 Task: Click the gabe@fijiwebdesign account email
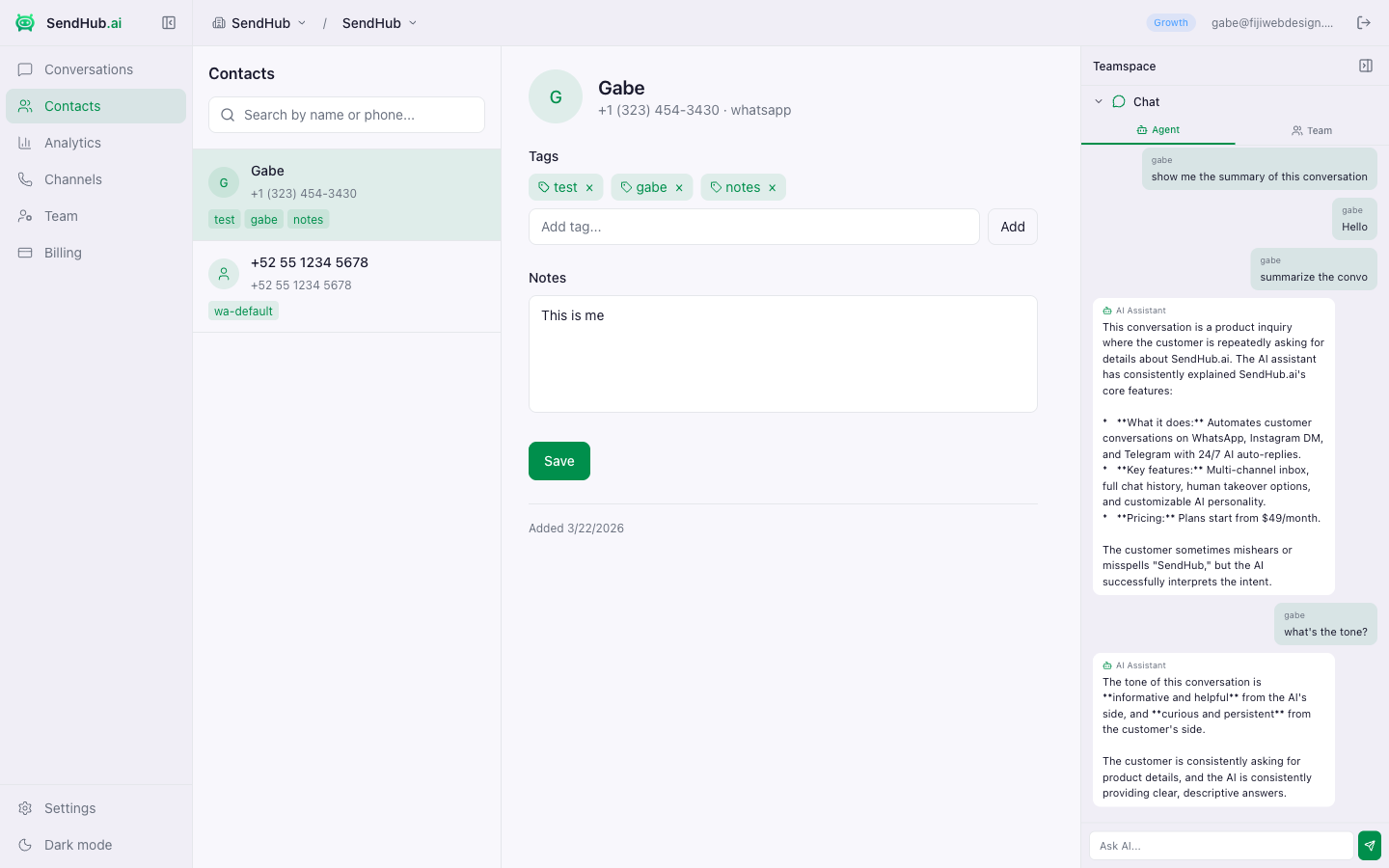coord(1272,23)
